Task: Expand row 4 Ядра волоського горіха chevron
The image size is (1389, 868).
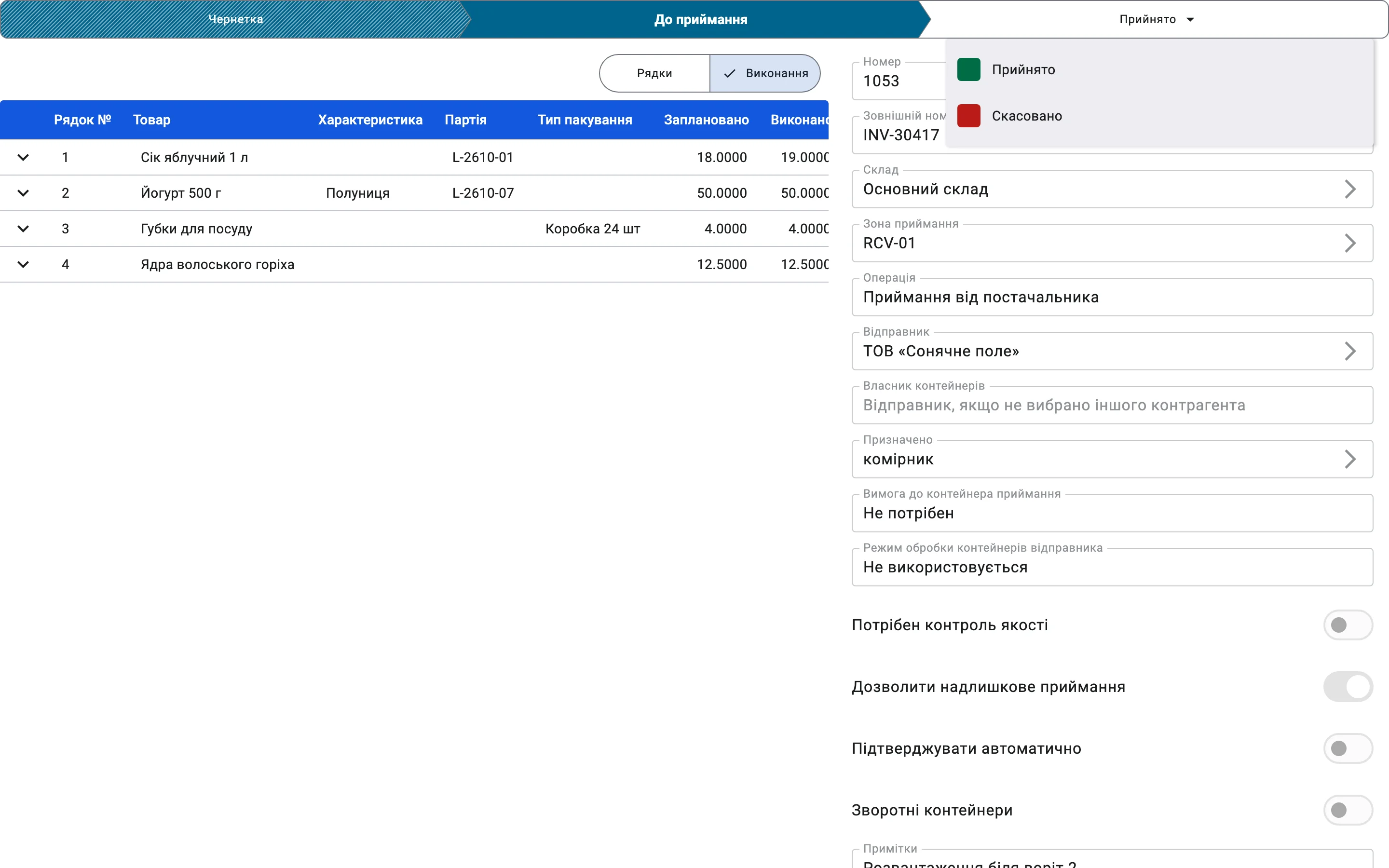Action: tap(23, 264)
